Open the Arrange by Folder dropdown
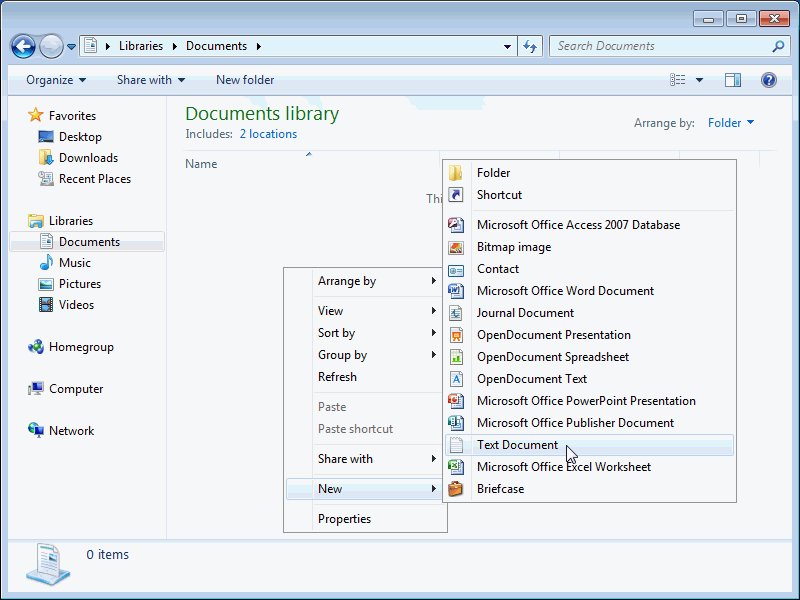This screenshot has width=800, height=600. [x=731, y=123]
